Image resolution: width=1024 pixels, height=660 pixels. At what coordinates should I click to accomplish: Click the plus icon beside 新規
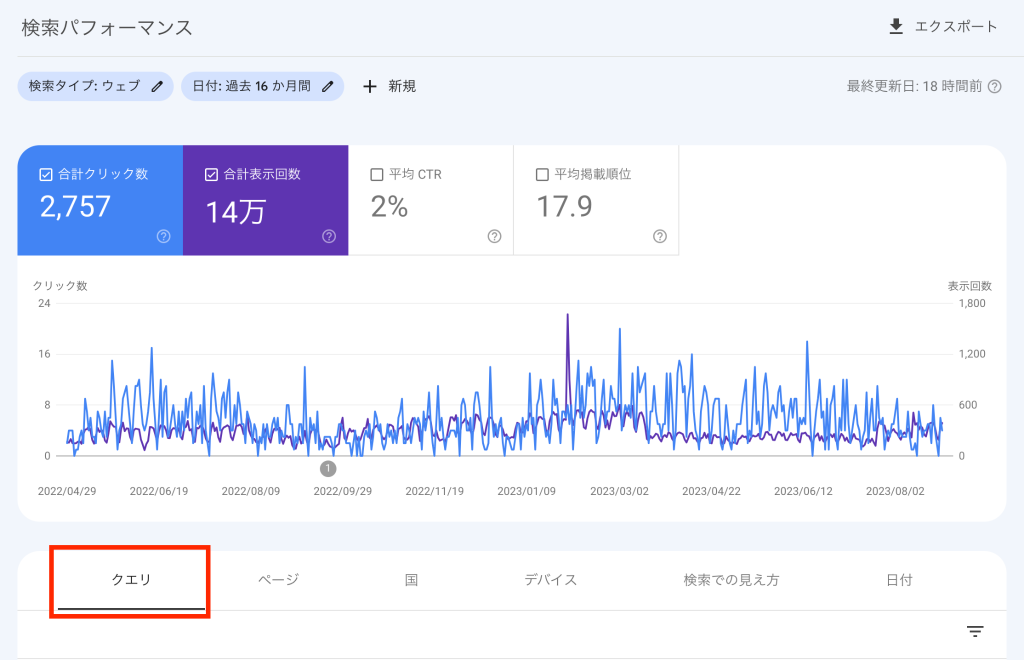pos(370,87)
